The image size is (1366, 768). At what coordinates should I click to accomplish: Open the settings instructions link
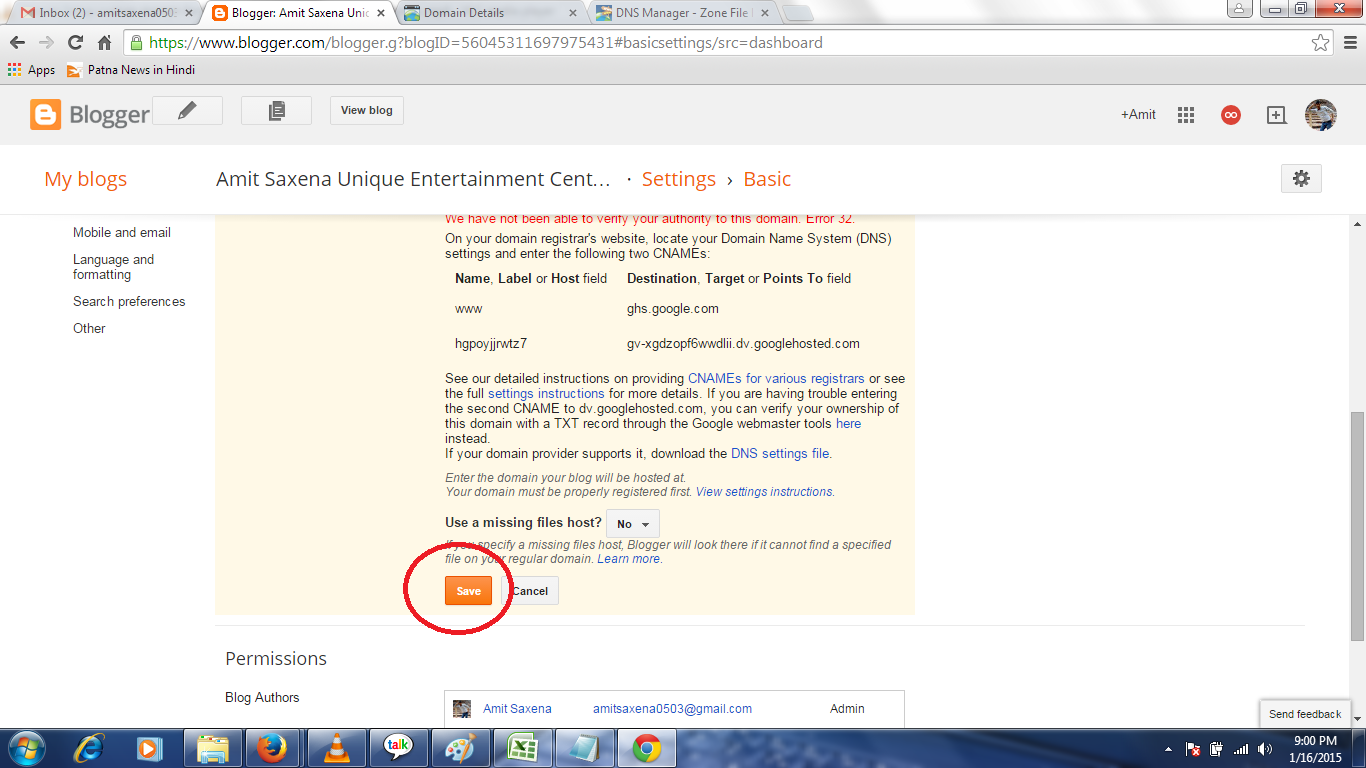(x=546, y=393)
